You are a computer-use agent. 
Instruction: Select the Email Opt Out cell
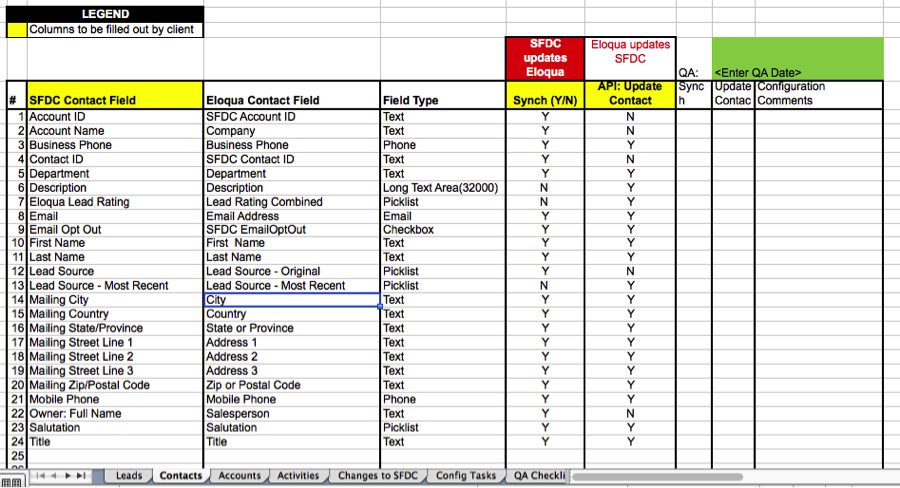click(115, 230)
